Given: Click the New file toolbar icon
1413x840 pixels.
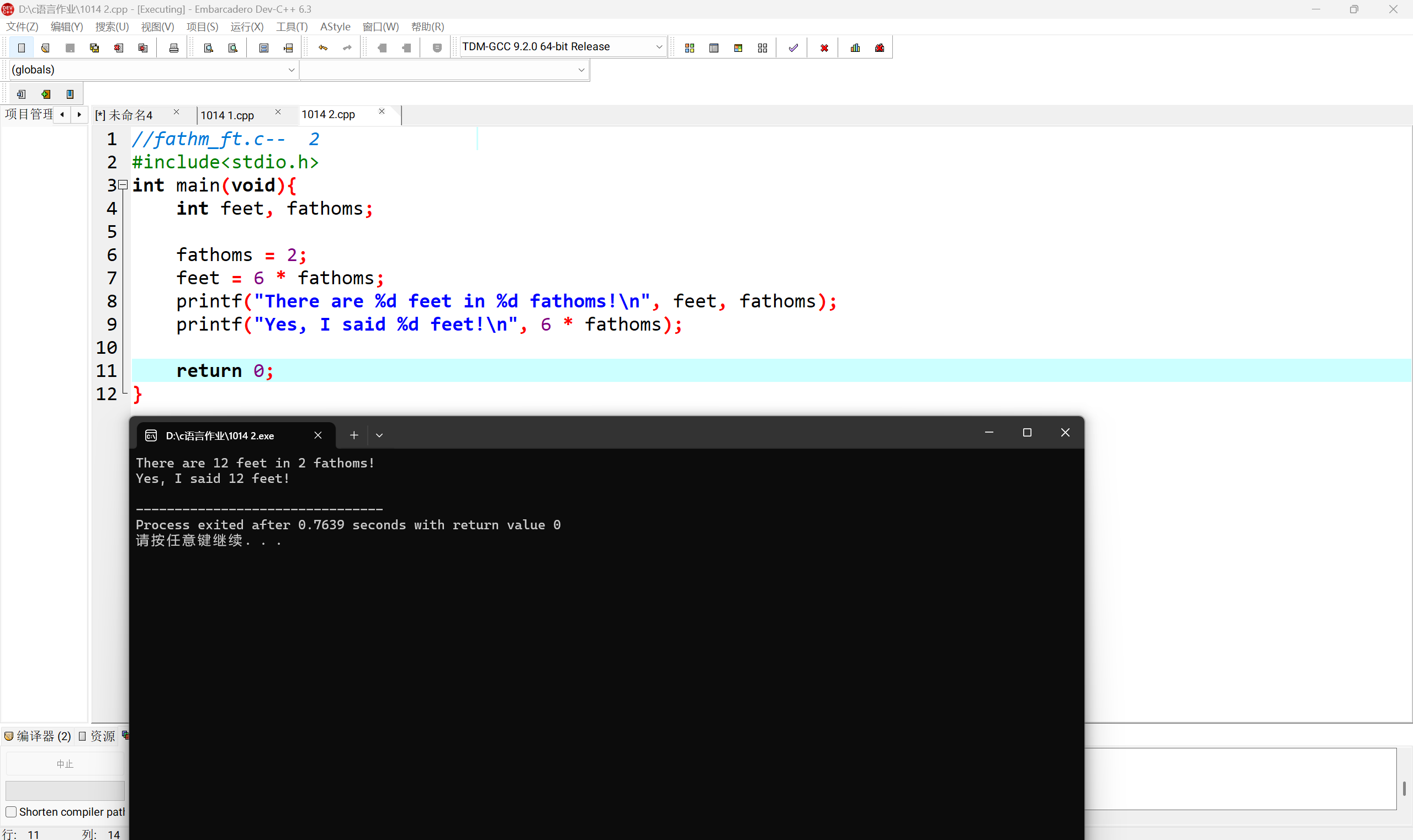Looking at the screenshot, I should (22, 48).
